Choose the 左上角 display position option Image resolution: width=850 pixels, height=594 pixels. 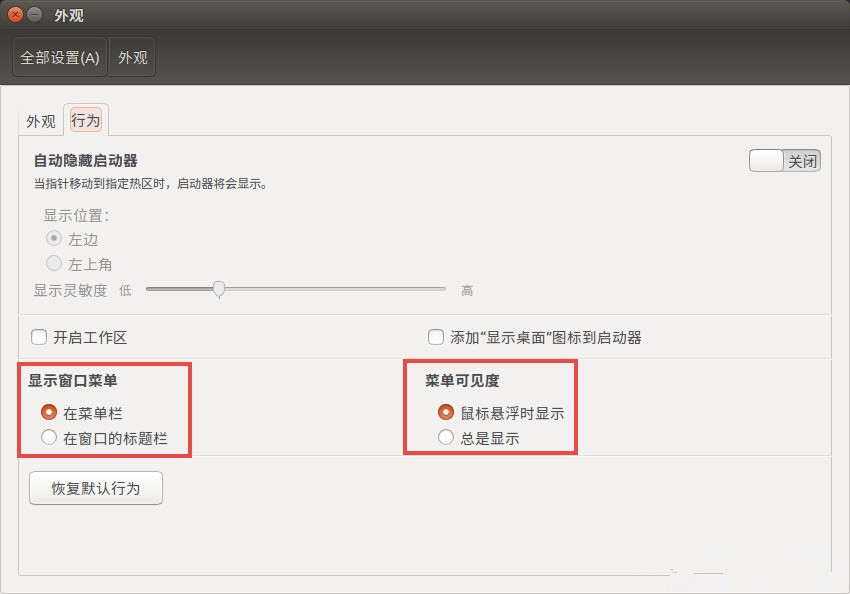point(54,264)
